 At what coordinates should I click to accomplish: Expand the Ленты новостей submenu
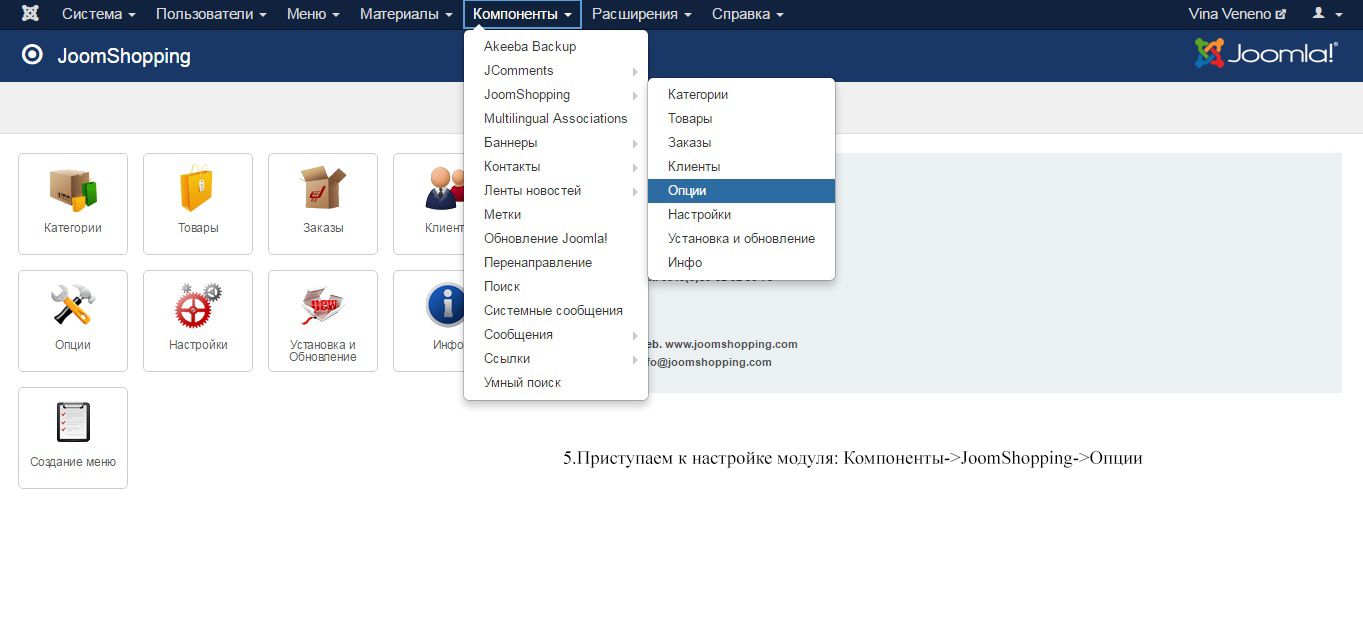556,191
